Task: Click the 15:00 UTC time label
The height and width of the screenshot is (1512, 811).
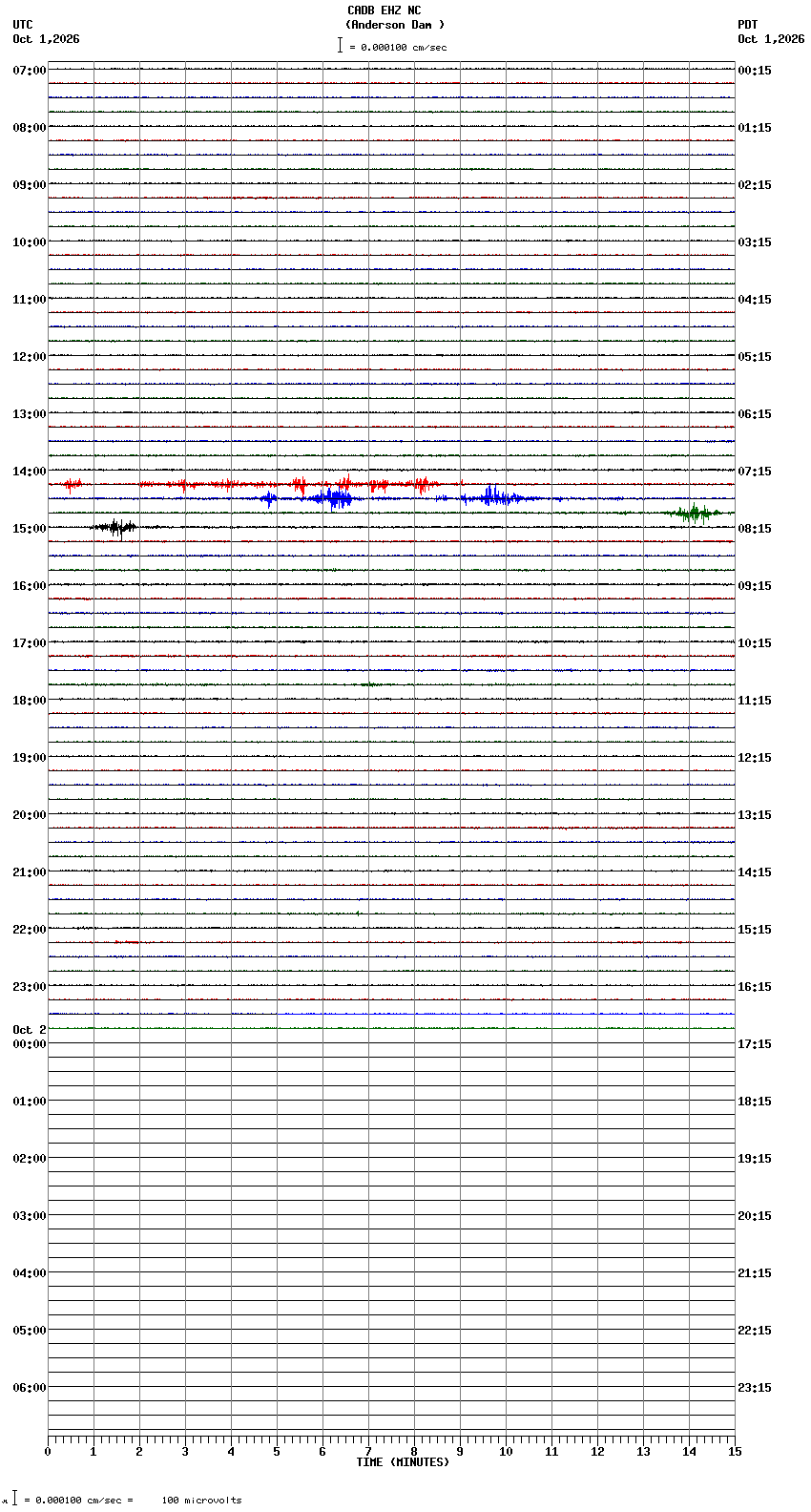Action: click(x=30, y=529)
